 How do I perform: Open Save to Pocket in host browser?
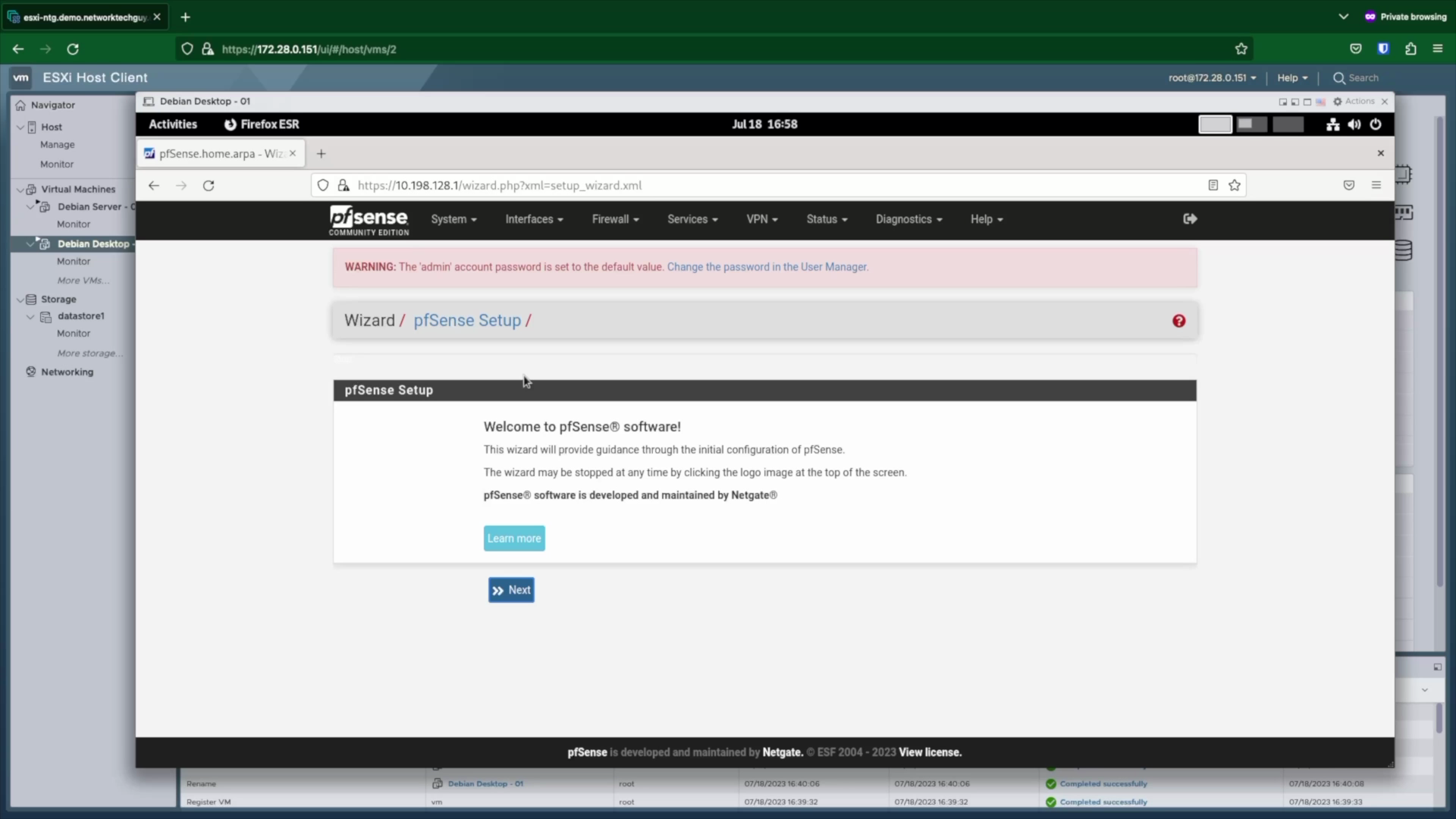point(1356,49)
